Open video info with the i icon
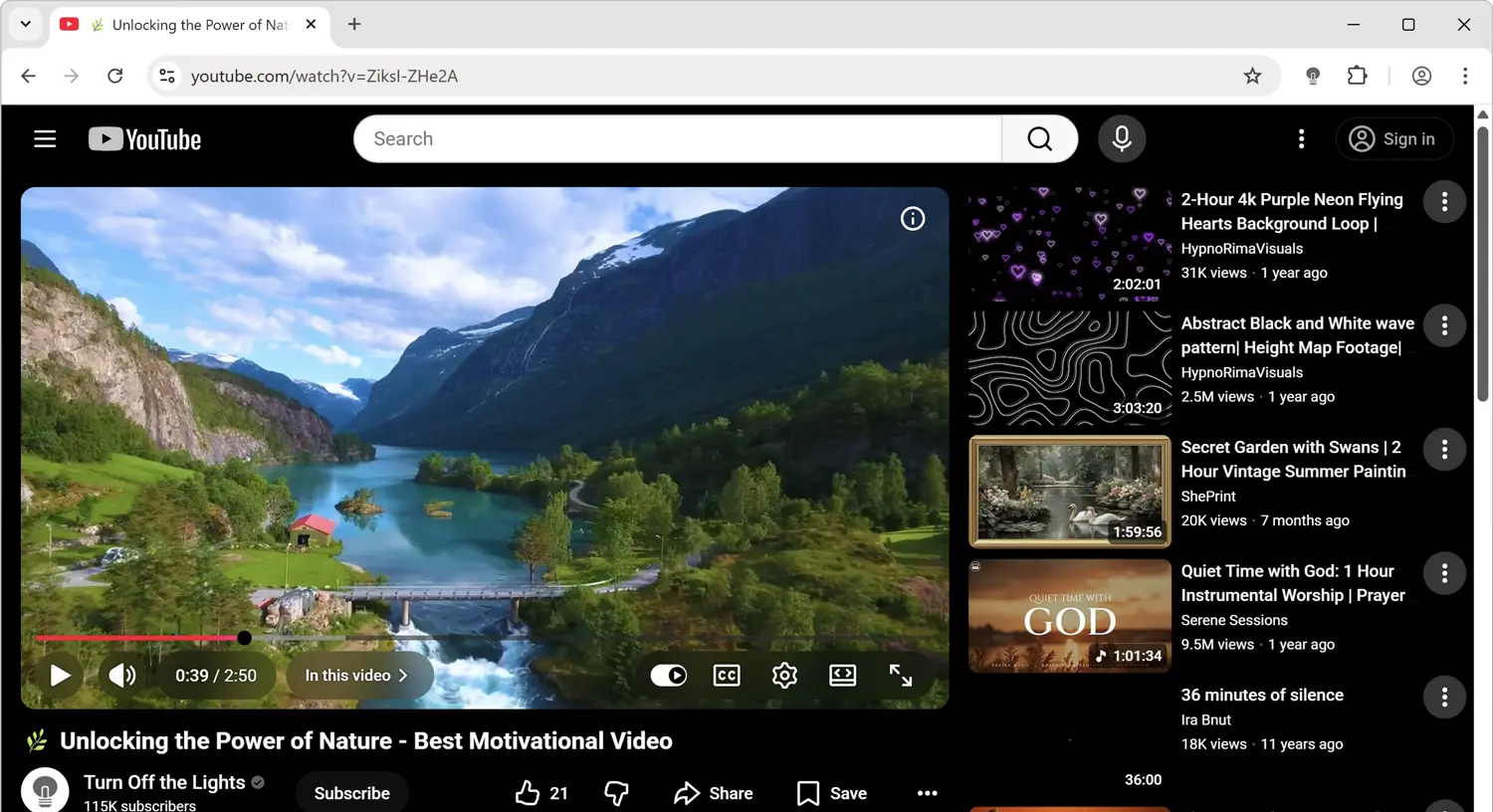Image resolution: width=1493 pixels, height=812 pixels. [913, 218]
